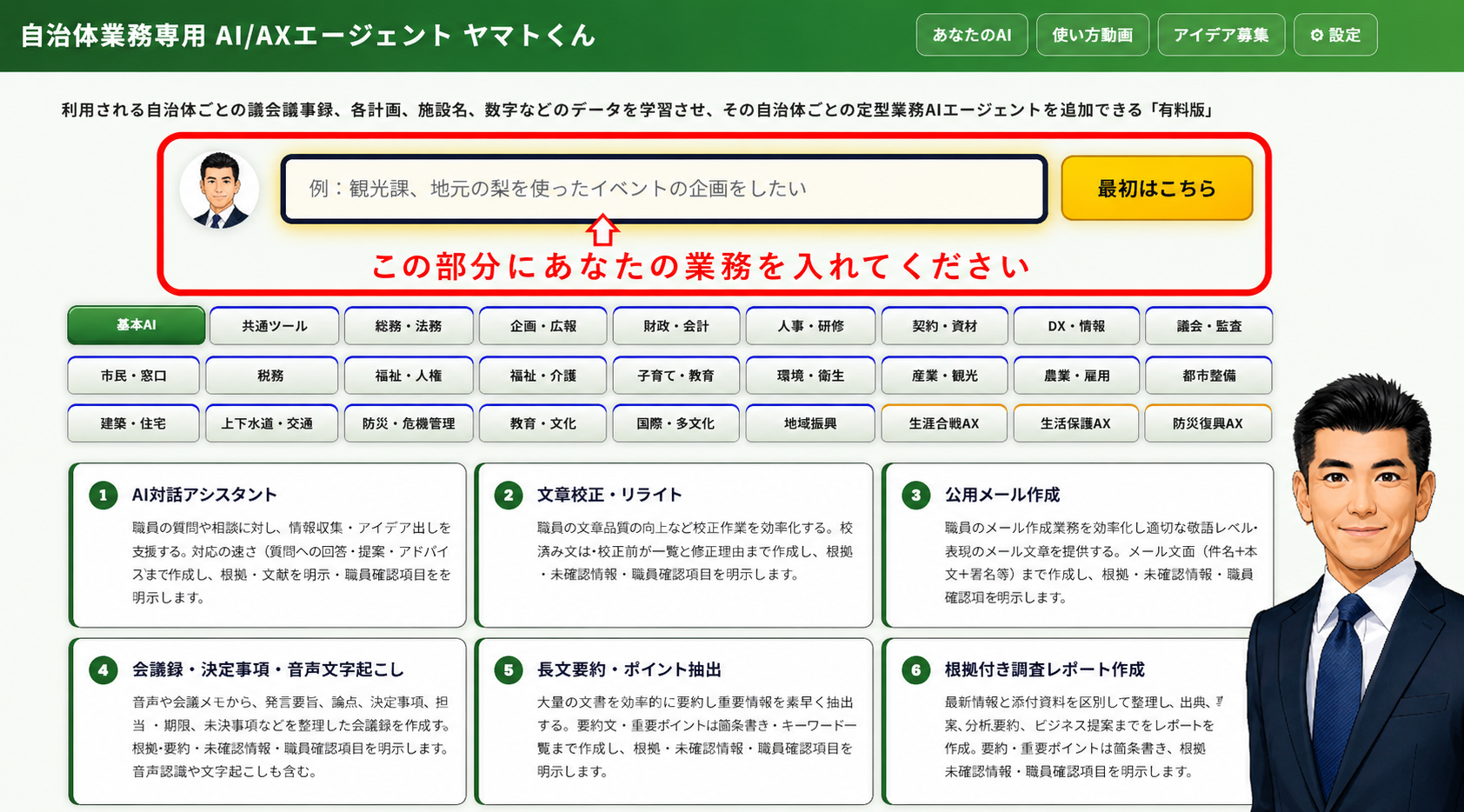This screenshot has width=1464, height=812.
Task: Open the 建築・住宅 tab
Action: coord(134,423)
